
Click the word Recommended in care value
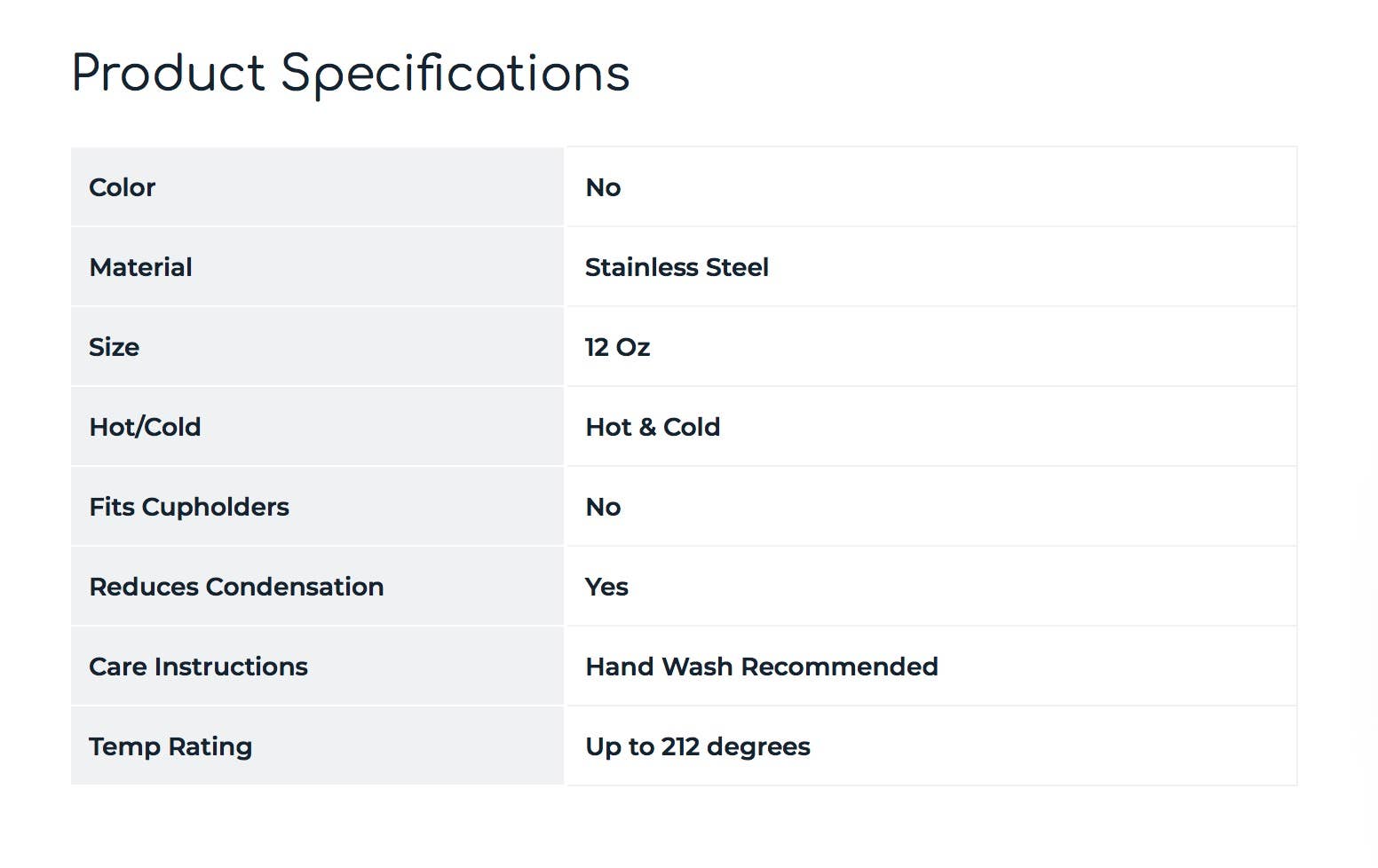(x=839, y=667)
